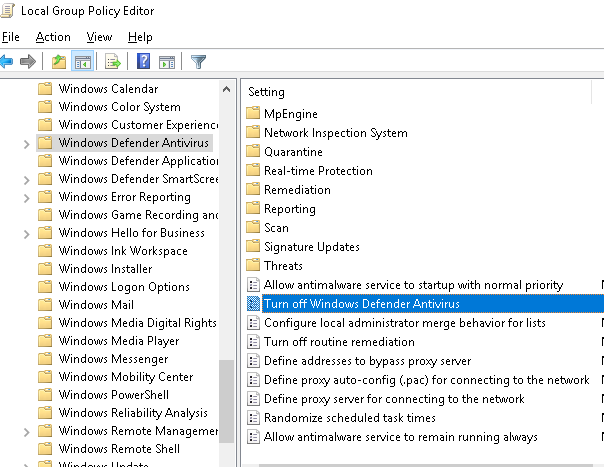Viewport: 604px width, 467px height.
Task: Select Windows Installer in tree
Action: [x=105, y=269]
